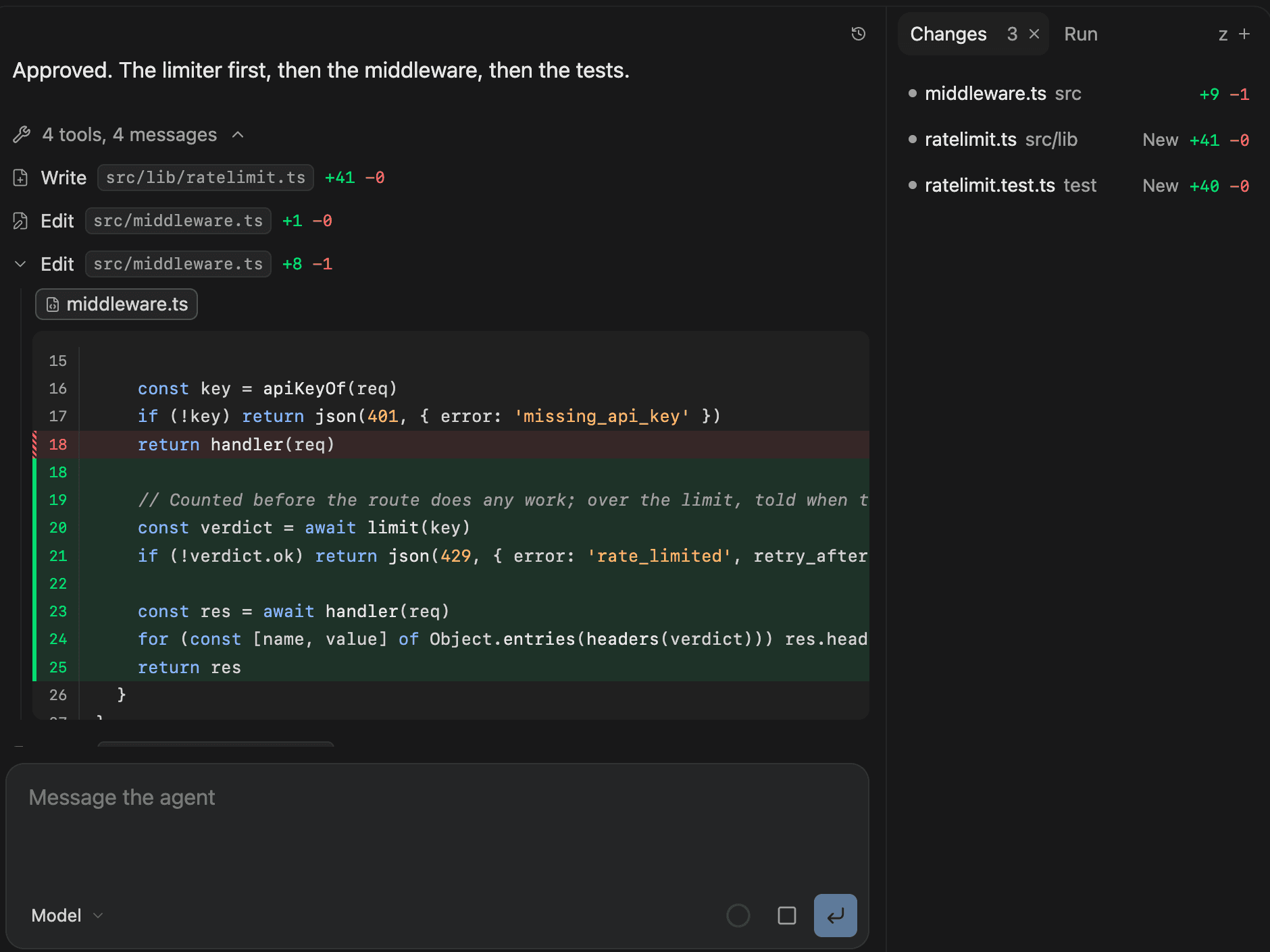Open the z tab
This screenshot has width=1270, height=952.
coord(1223,34)
